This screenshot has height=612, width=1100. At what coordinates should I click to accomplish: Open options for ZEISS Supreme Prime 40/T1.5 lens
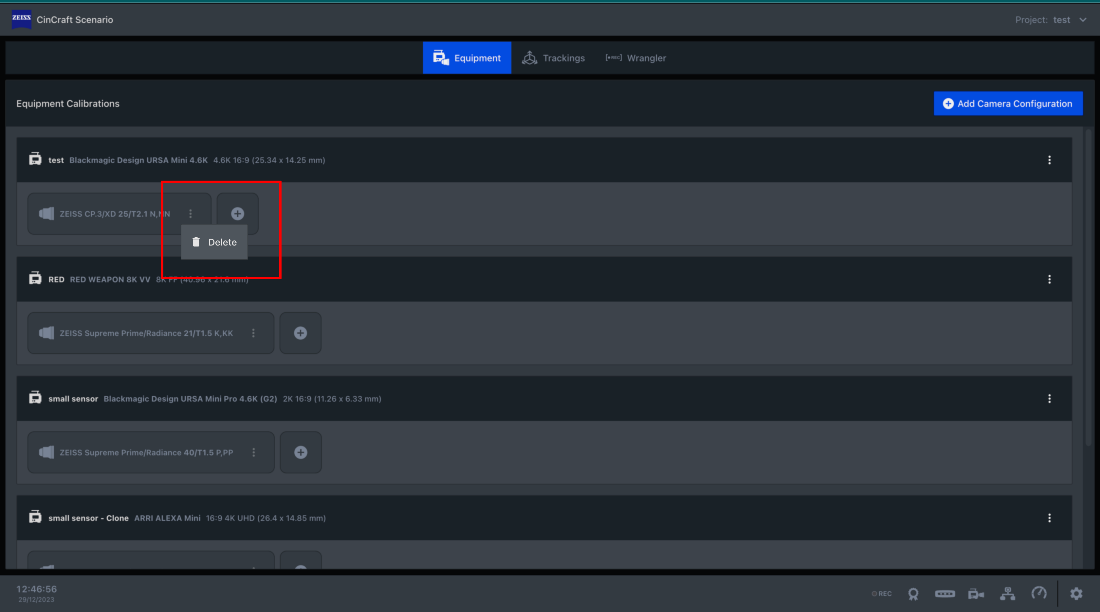tap(253, 452)
